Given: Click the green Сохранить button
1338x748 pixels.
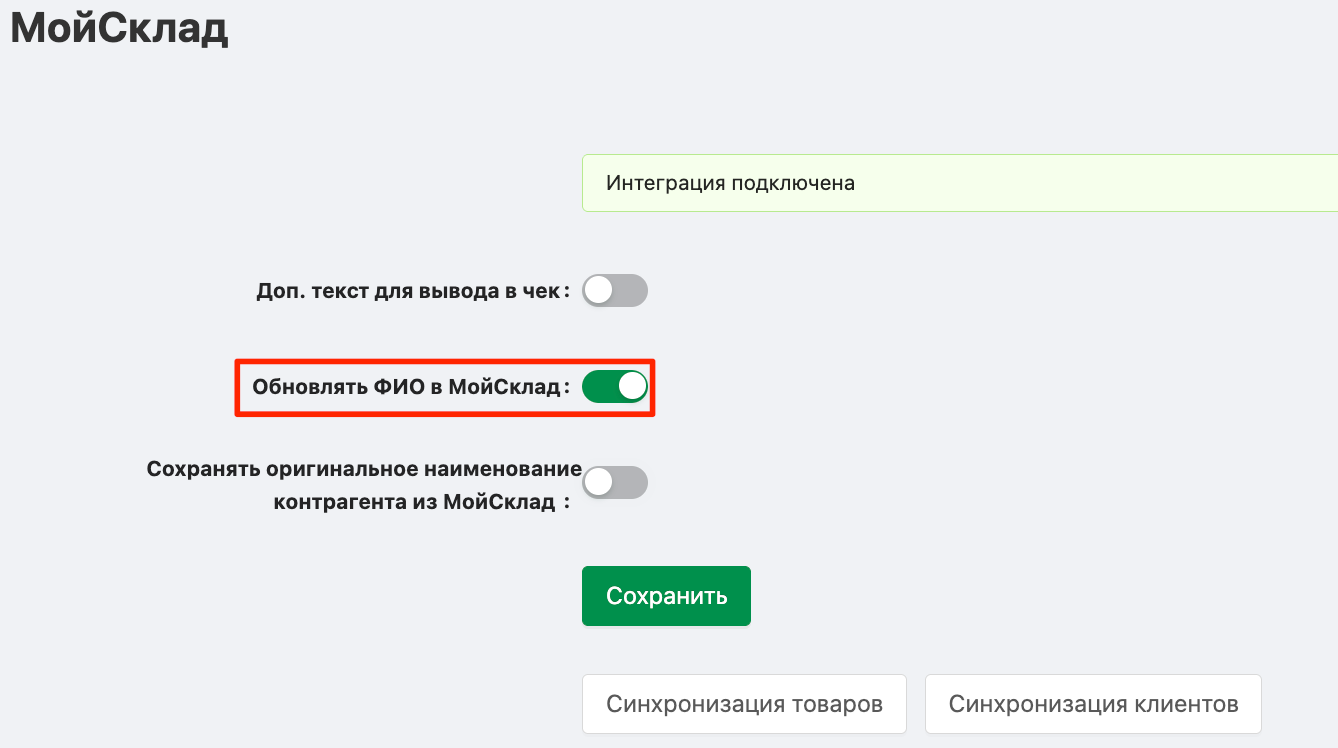Looking at the screenshot, I should click(x=666, y=596).
